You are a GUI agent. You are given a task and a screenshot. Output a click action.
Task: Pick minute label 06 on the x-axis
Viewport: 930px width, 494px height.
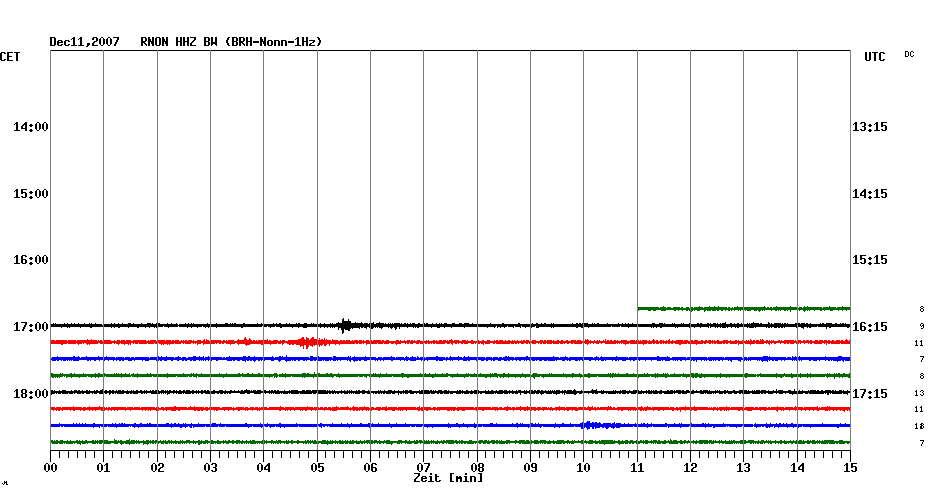coord(370,468)
